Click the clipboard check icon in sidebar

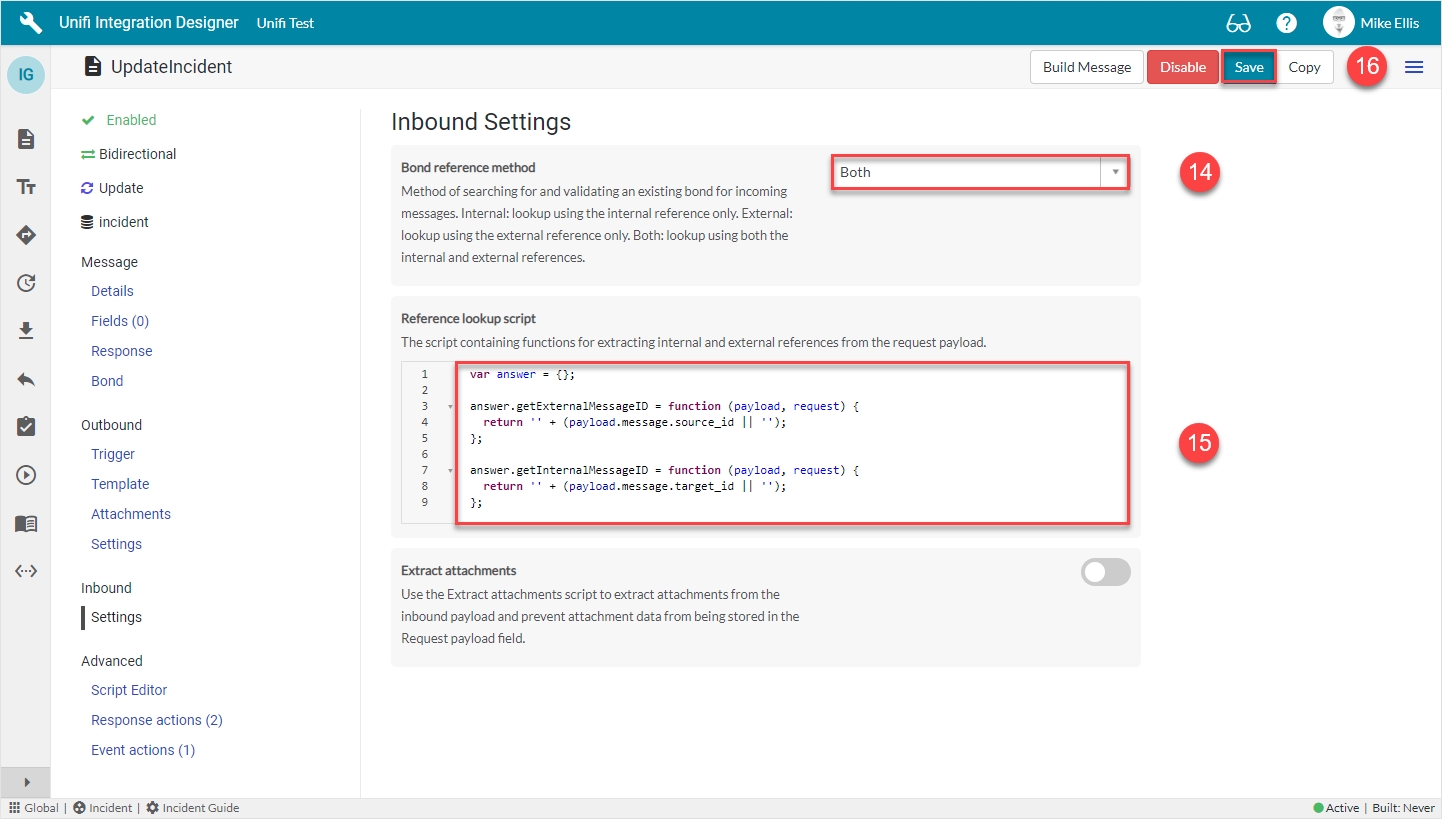click(x=26, y=427)
